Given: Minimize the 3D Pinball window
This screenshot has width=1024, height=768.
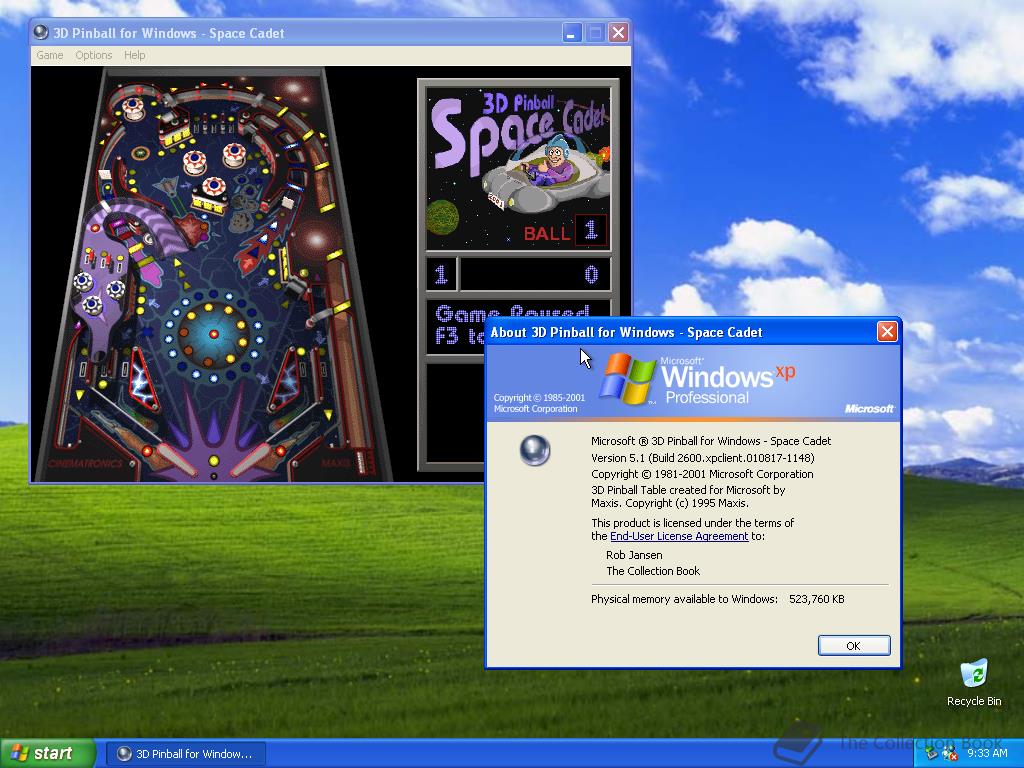Looking at the screenshot, I should (572, 33).
